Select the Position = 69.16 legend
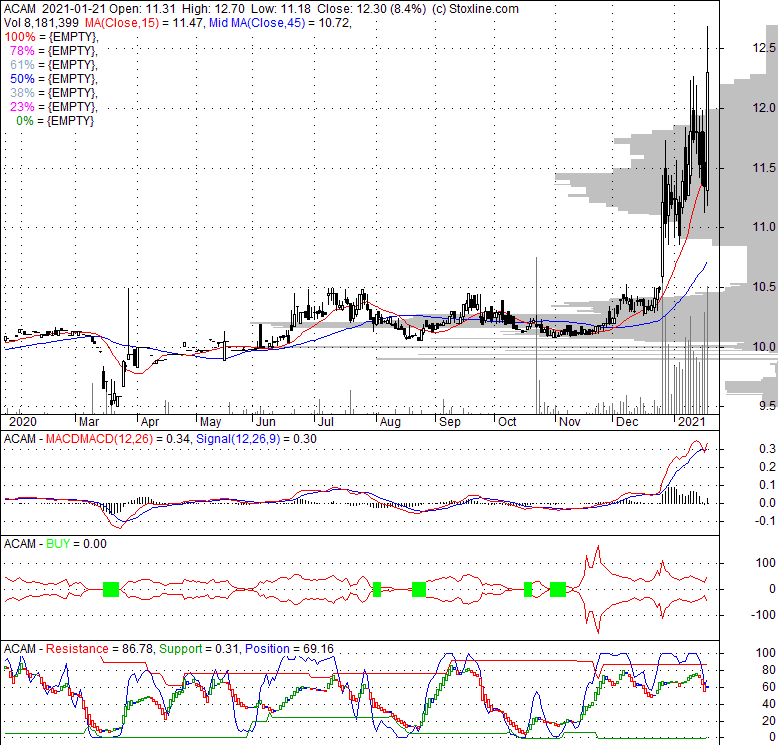This screenshot has height=745, width=780. point(289,649)
